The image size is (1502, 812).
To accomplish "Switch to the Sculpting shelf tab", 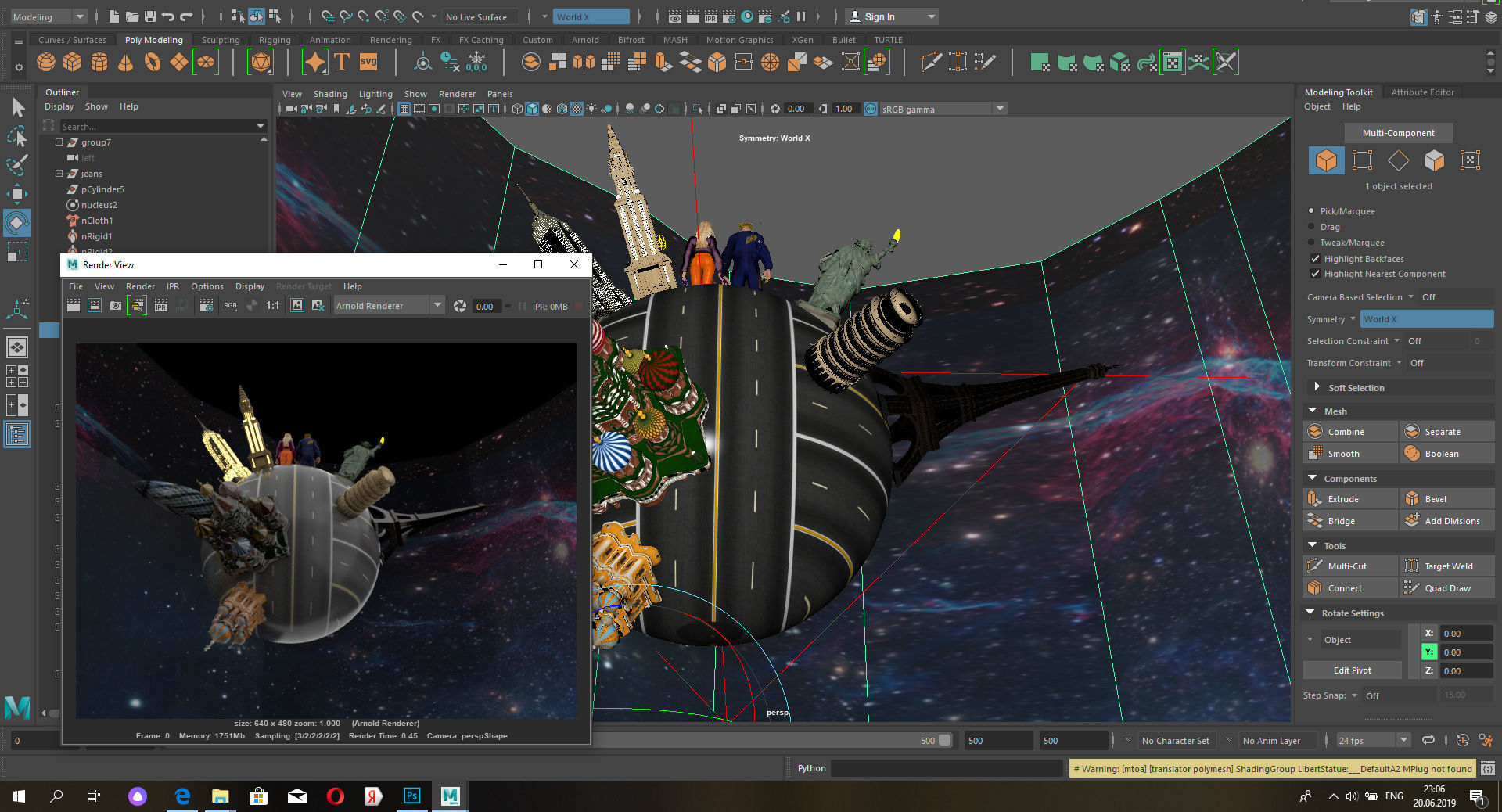I will pos(221,40).
